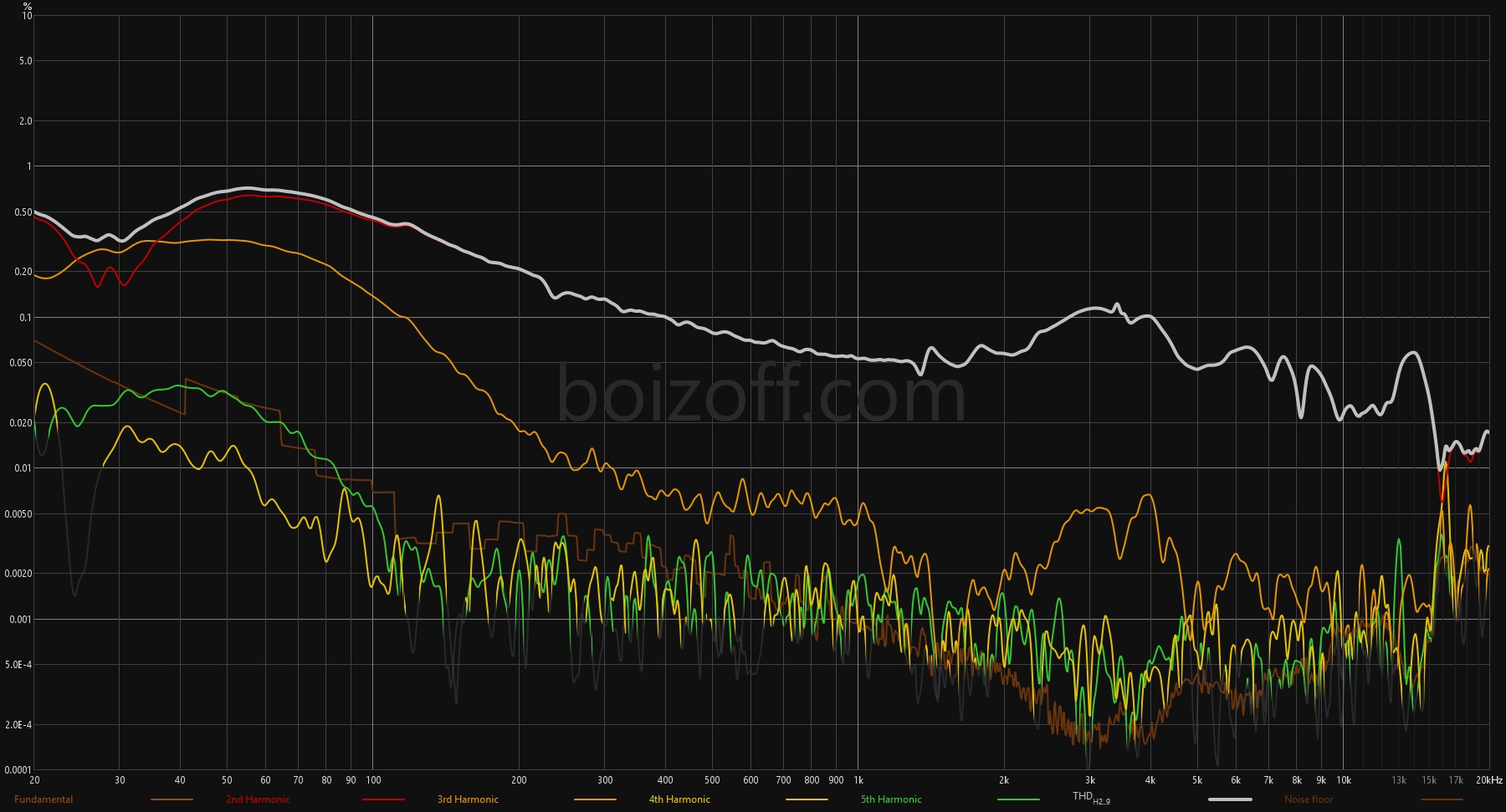Click the 100 Hz frequency axis label
1506x812 pixels.
click(373, 780)
